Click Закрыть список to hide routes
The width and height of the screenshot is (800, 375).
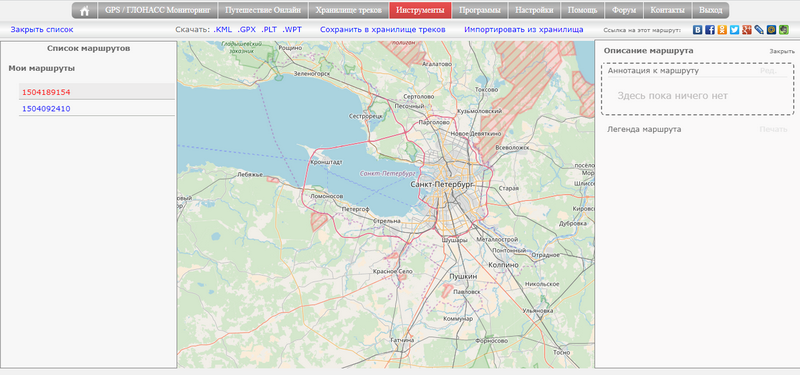coord(42,30)
